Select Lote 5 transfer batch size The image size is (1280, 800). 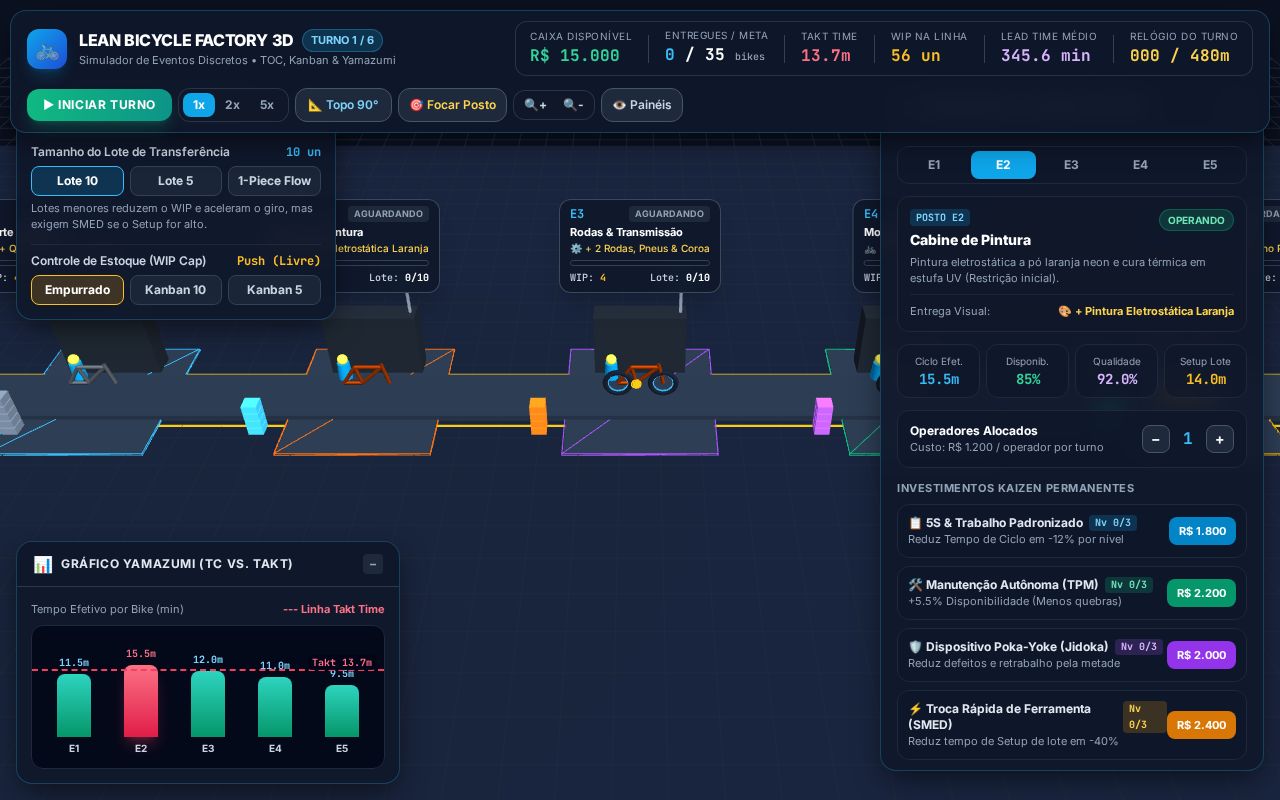coord(176,181)
